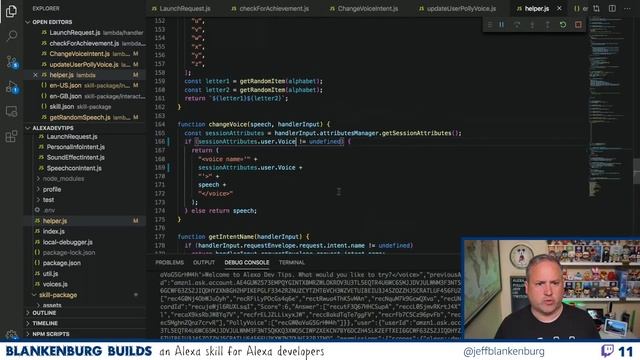Open voices.js in file tree
Image resolution: width=640 pixels, height=360 pixels.
click(x=55, y=284)
